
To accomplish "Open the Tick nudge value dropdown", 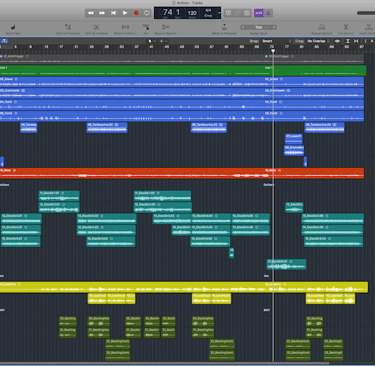I will (x=259, y=27).
